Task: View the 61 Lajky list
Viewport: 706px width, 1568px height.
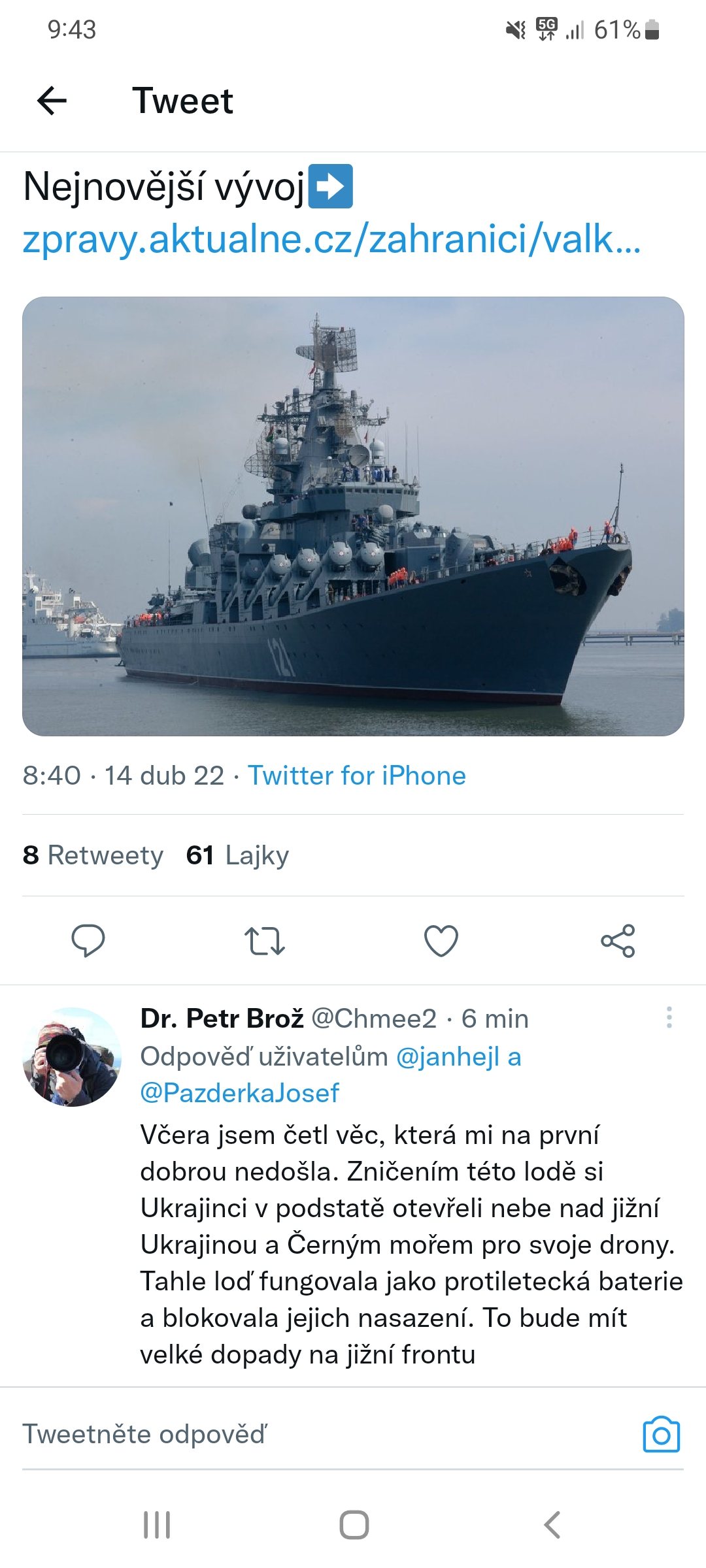Action: [237, 855]
